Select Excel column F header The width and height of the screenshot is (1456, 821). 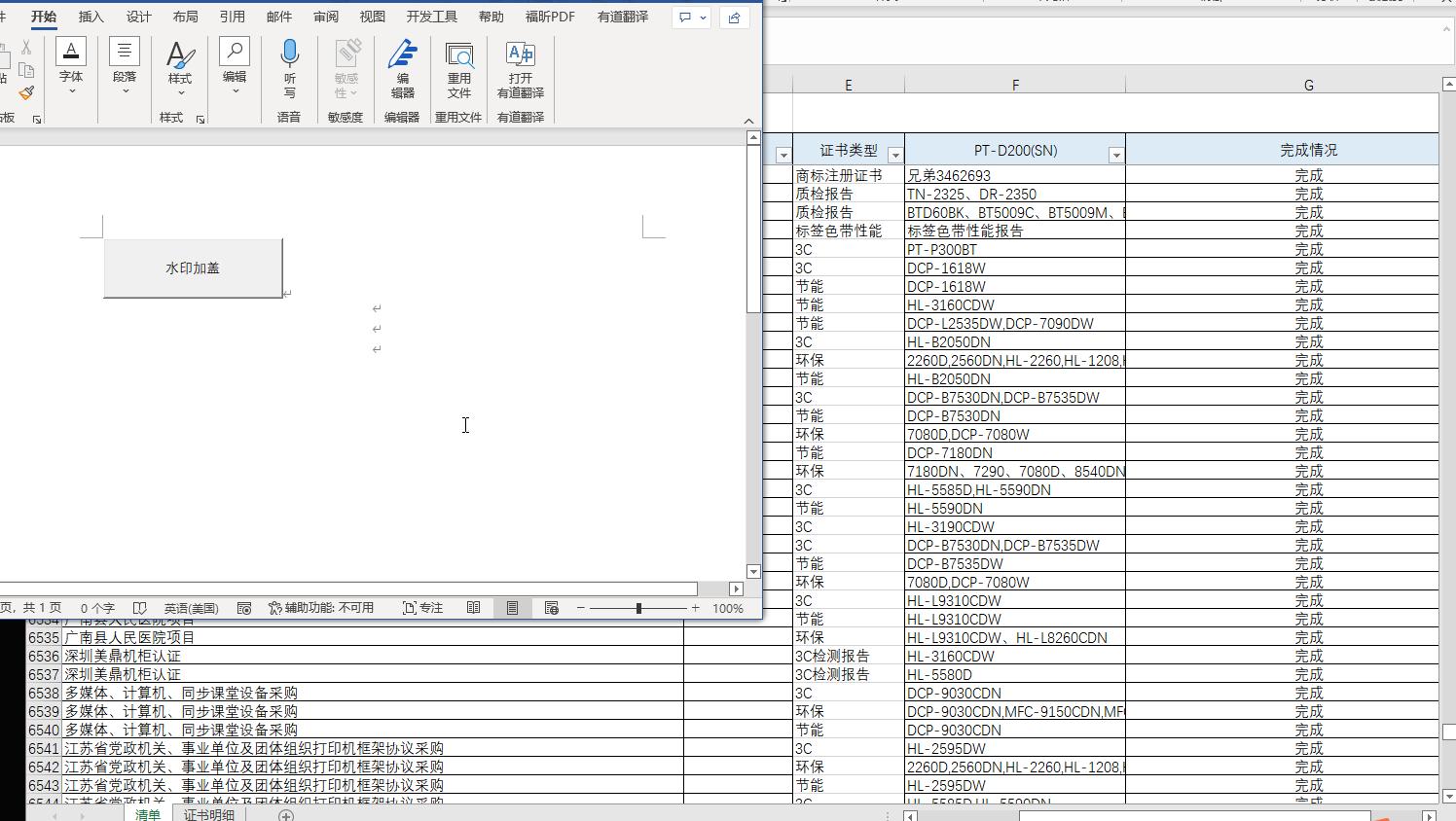pos(1015,86)
